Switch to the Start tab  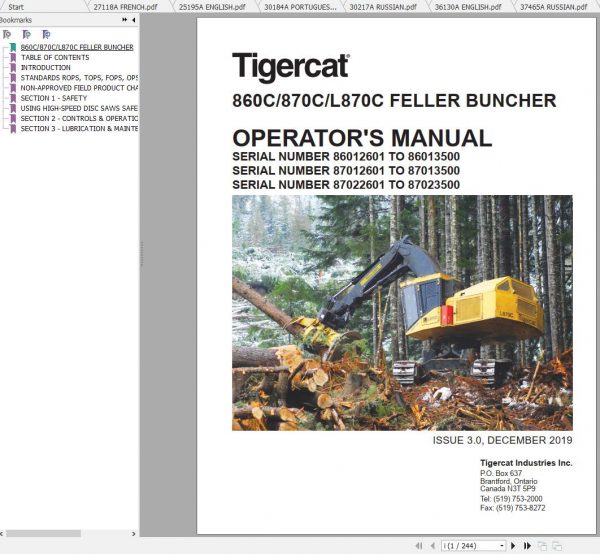point(16,7)
